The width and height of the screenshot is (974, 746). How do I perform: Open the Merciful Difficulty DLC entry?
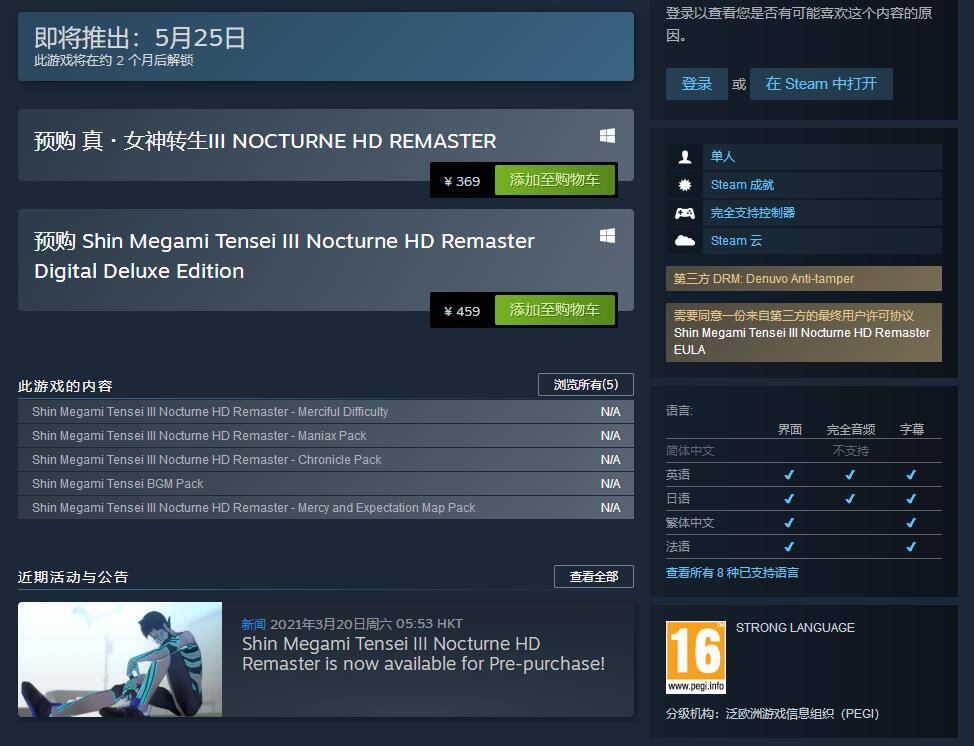(x=325, y=412)
